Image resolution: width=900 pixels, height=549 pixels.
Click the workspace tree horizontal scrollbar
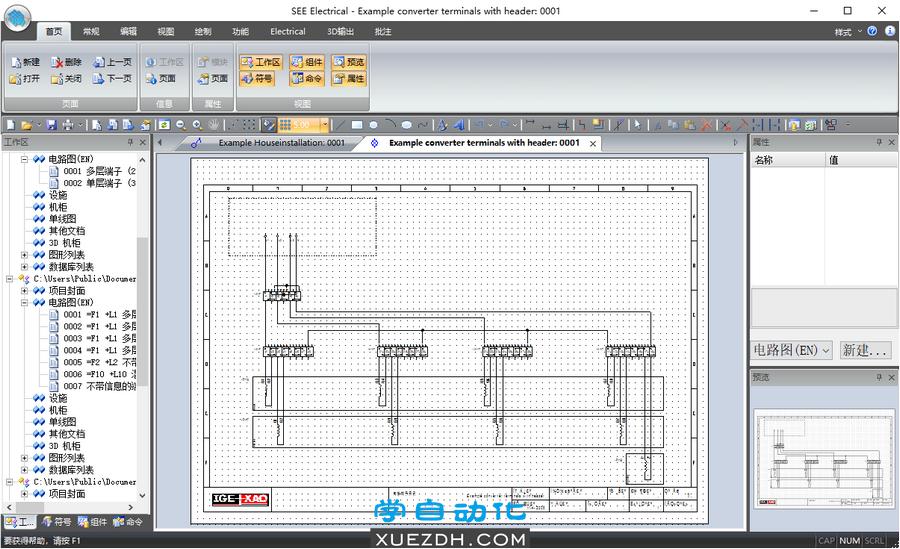pos(72,508)
